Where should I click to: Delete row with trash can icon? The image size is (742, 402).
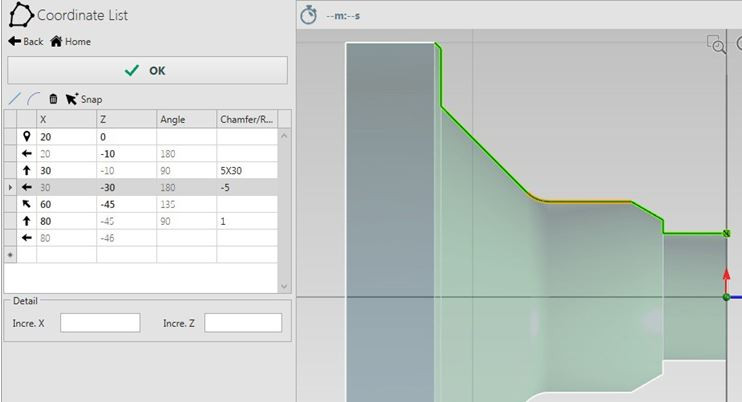[x=53, y=99]
